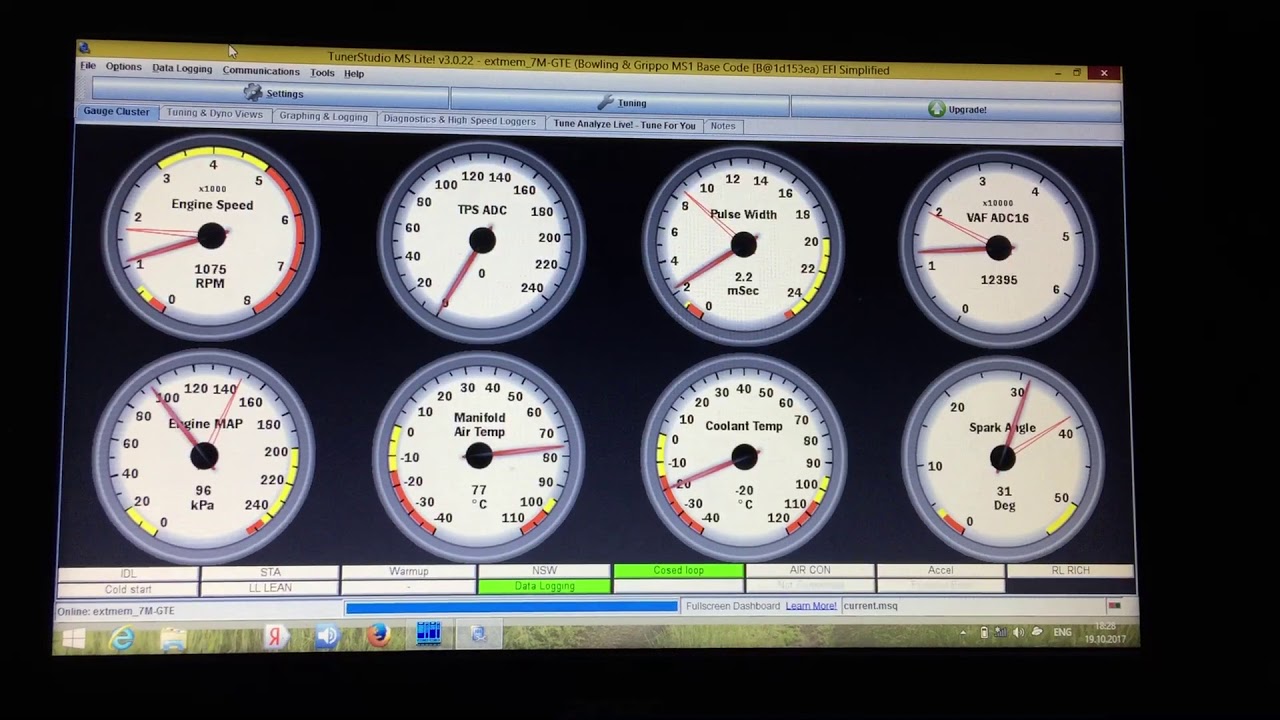Click the NSW status indicator
Image resolution: width=1280 pixels, height=720 pixels.
545,571
